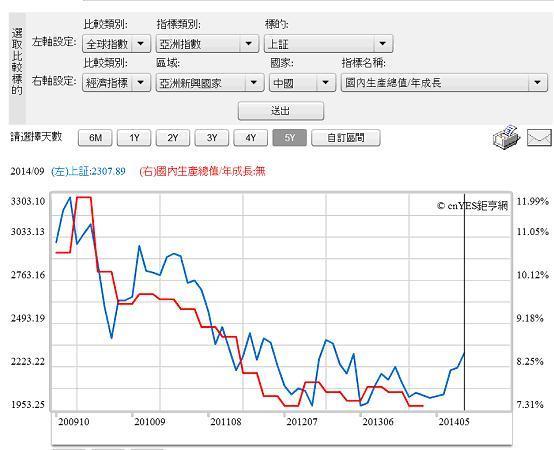Click the 201207 x-axis label
The width and height of the screenshot is (554, 450).
pos(302,422)
